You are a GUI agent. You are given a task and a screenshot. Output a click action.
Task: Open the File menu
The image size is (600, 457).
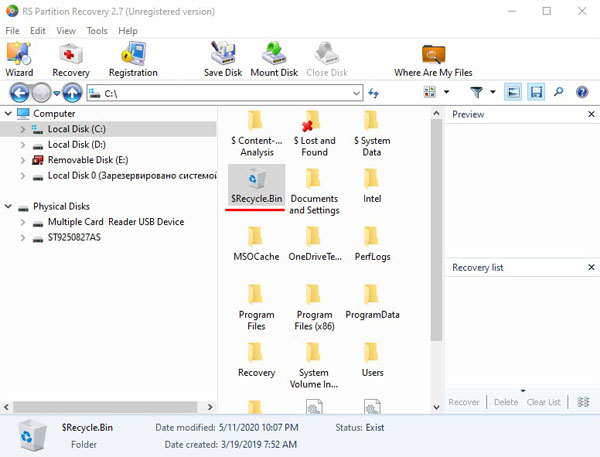click(12, 31)
